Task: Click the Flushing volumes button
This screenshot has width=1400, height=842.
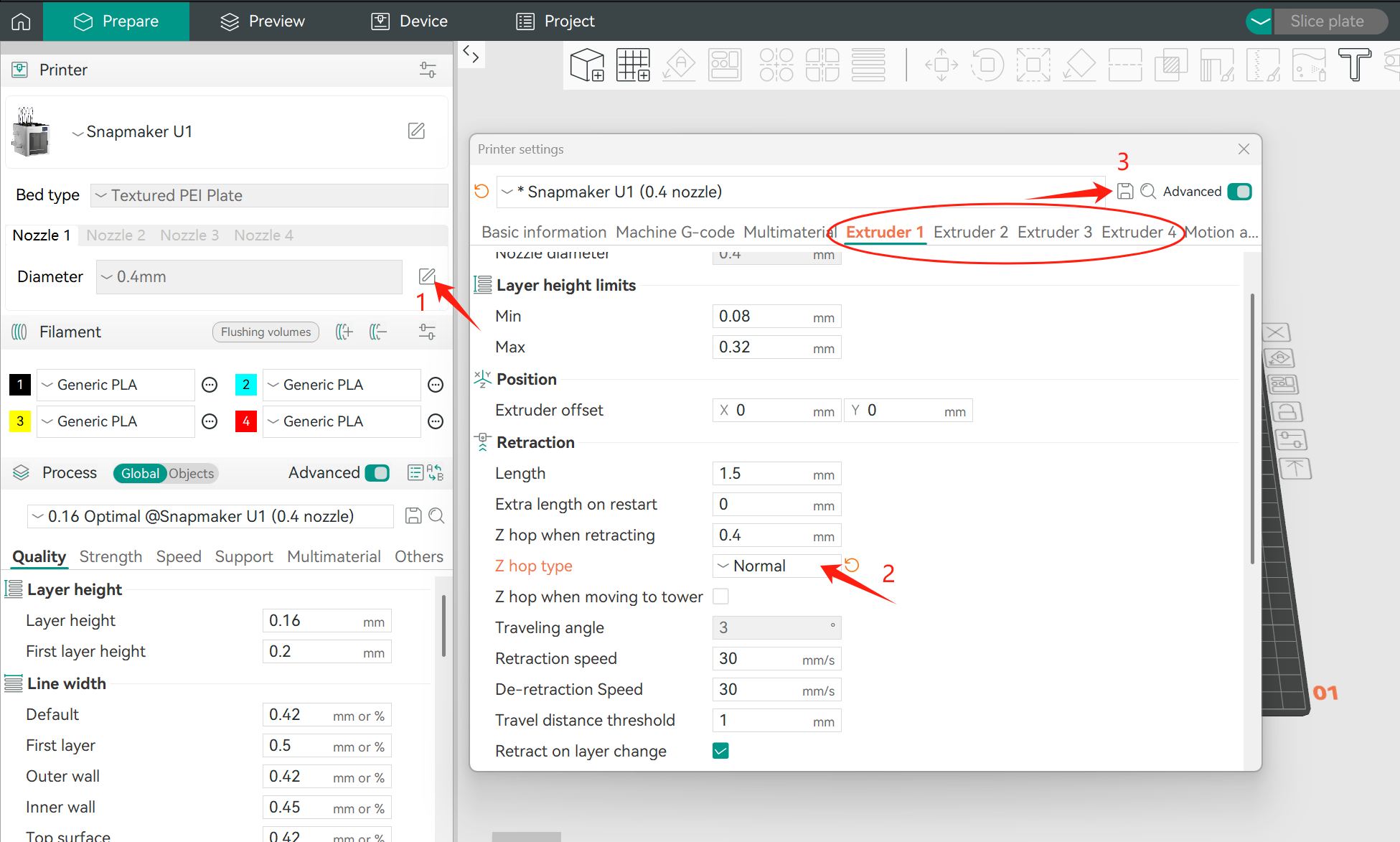Action: 266,332
